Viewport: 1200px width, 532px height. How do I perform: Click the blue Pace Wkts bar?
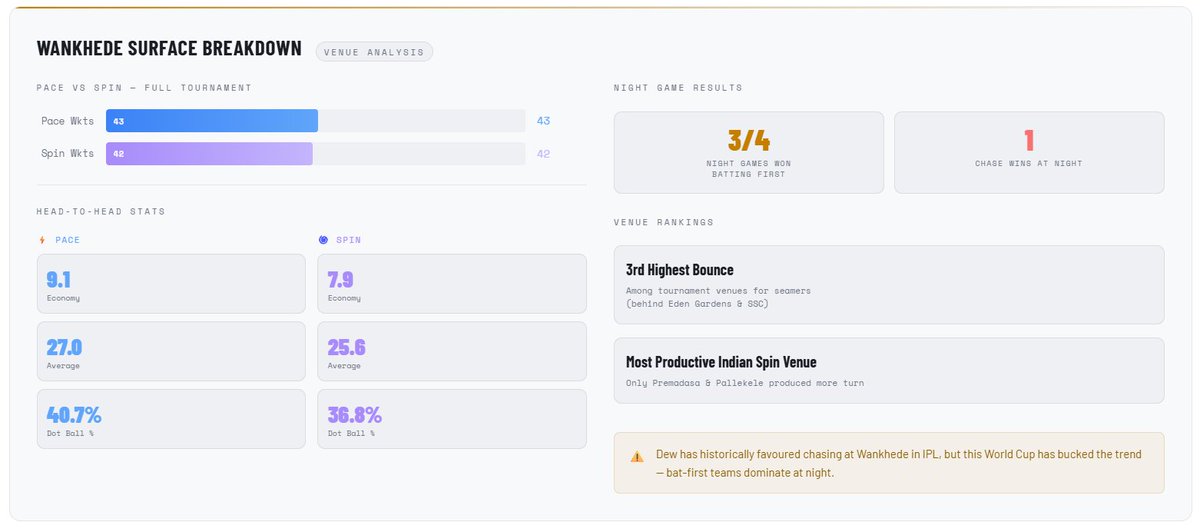[x=212, y=121]
